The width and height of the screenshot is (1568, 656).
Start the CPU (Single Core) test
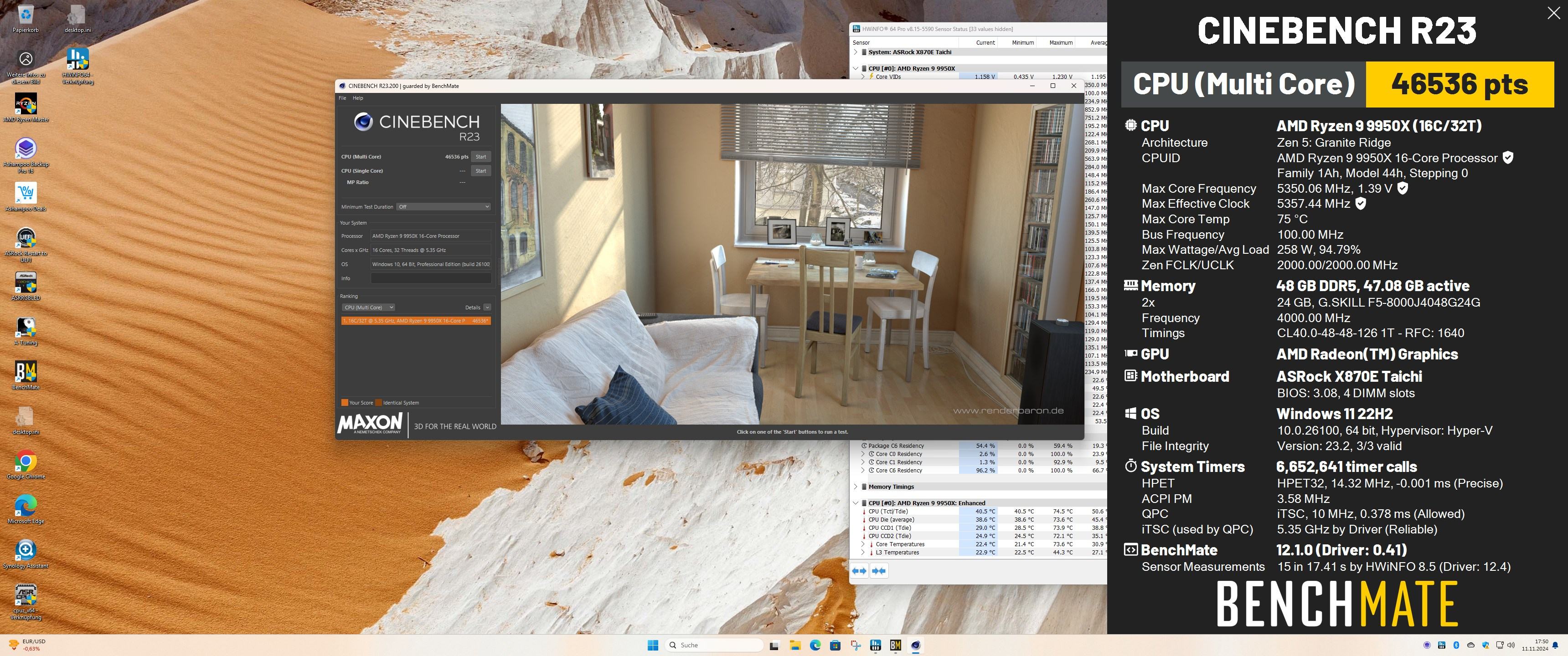coord(481,171)
